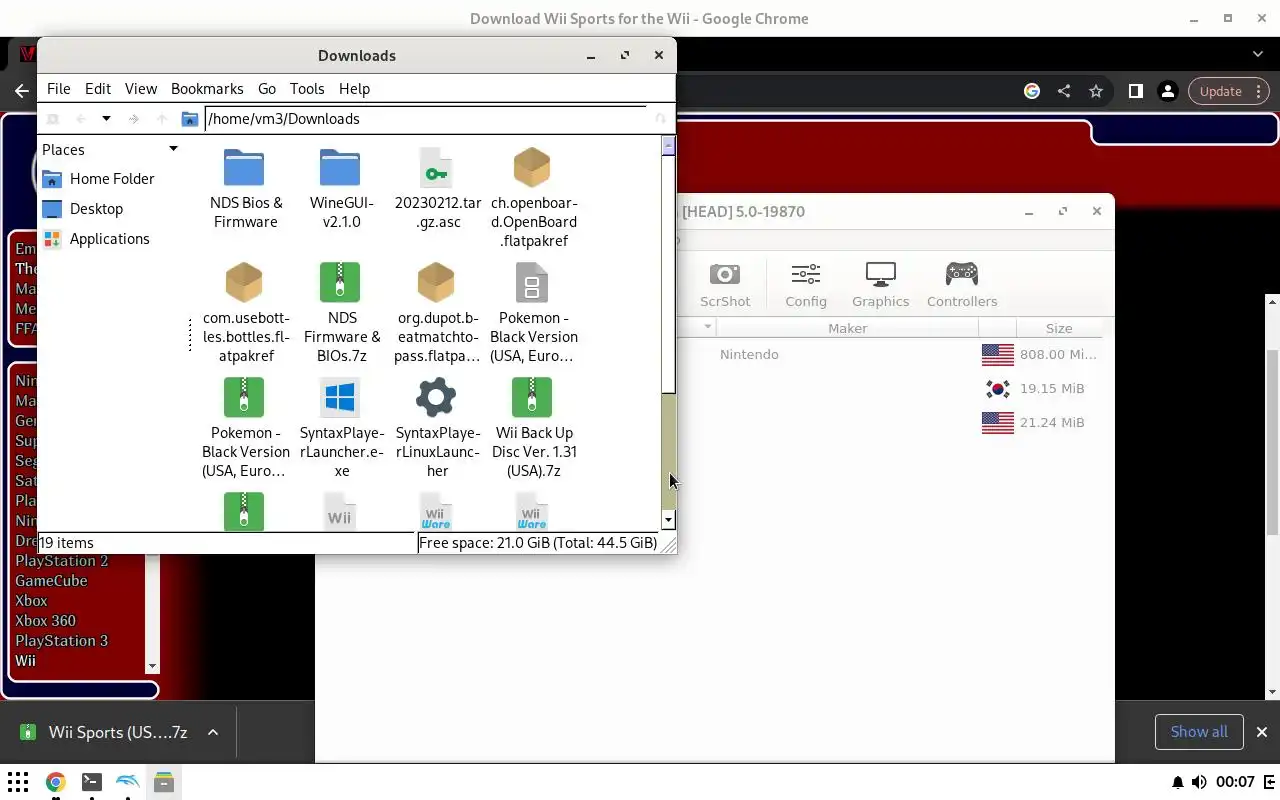The height and width of the screenshot is (800, 1280).
Task: Select the 20230212.tar.gz.asc key file
Action: tap(437, 189)
